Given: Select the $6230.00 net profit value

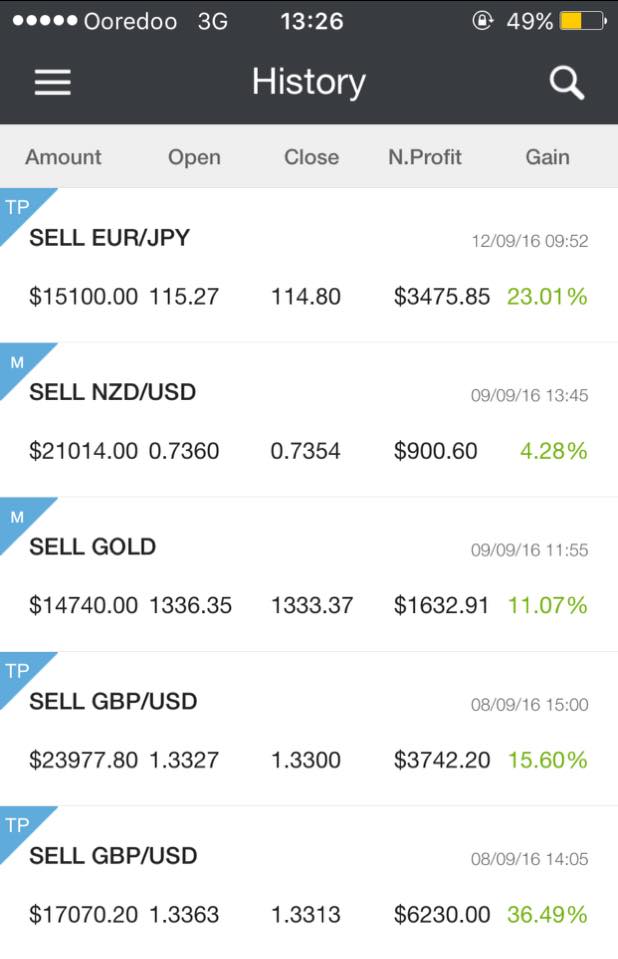Looking at the screenshot, I should pyautogui.click(x=442, y=915).
